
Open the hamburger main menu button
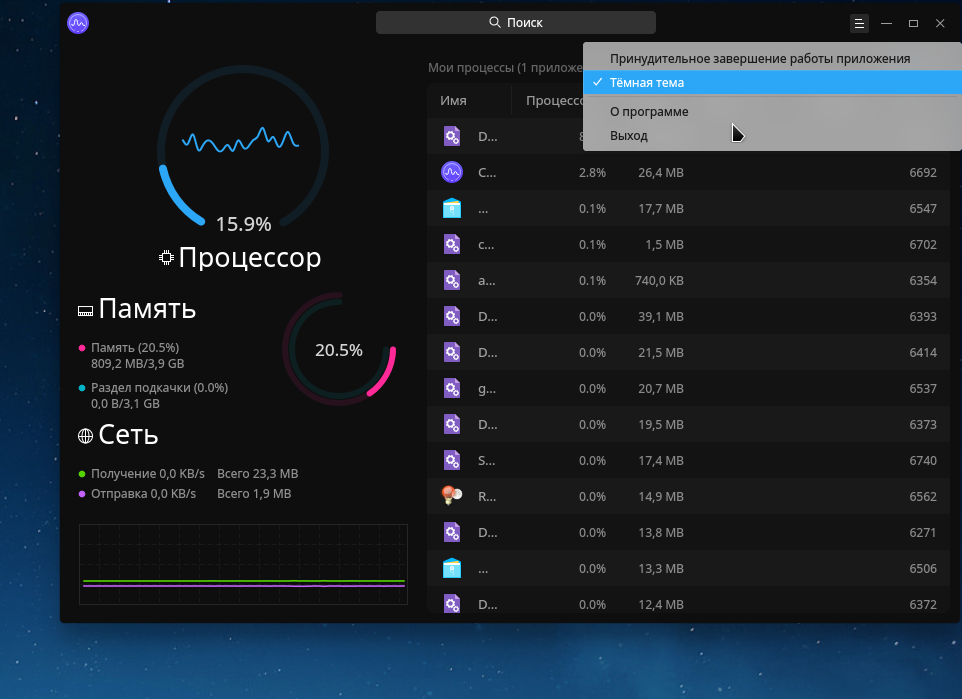(x=859, y=23)
